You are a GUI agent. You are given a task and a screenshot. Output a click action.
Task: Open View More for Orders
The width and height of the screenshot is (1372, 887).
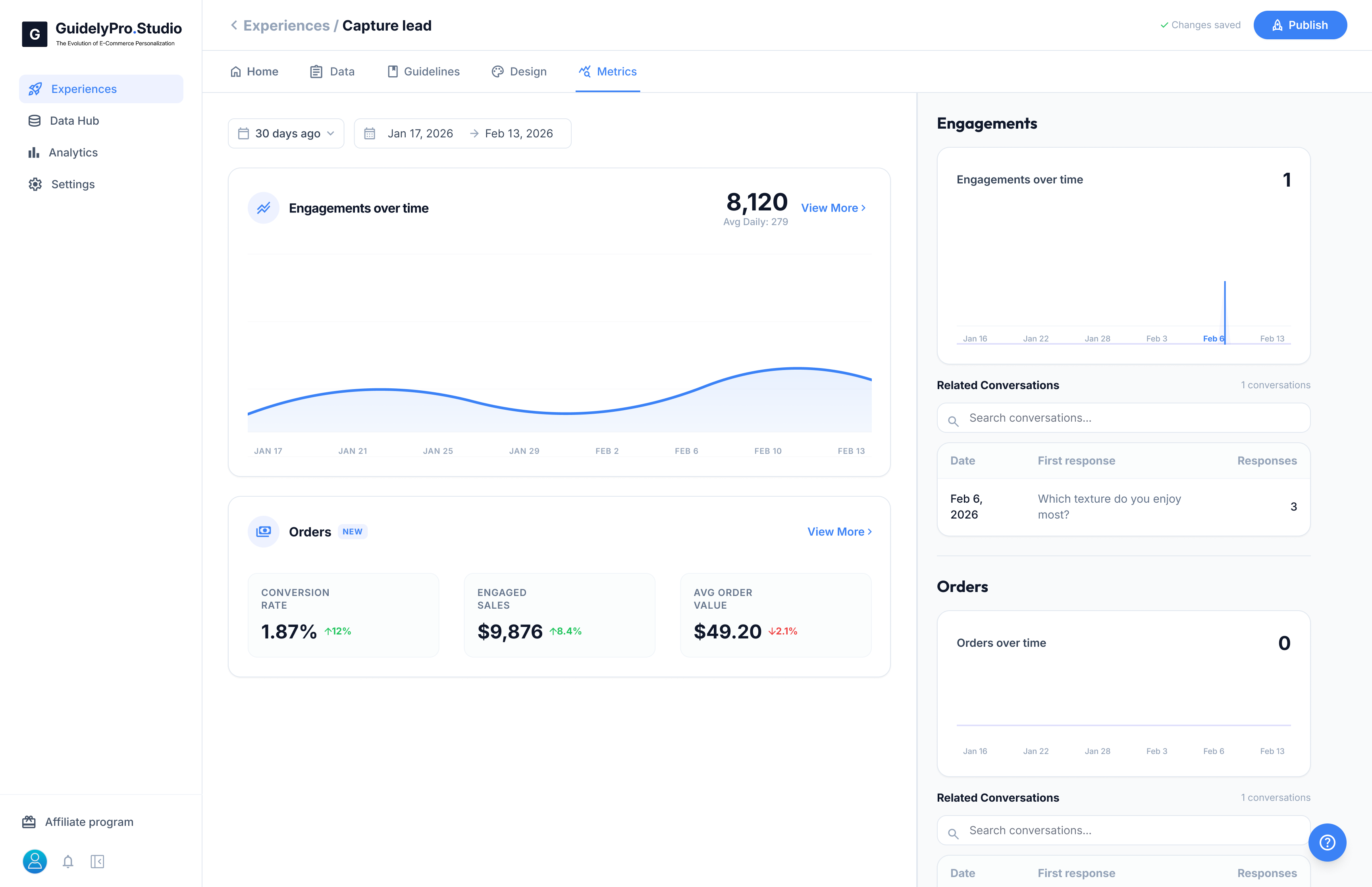click(838, 531)
